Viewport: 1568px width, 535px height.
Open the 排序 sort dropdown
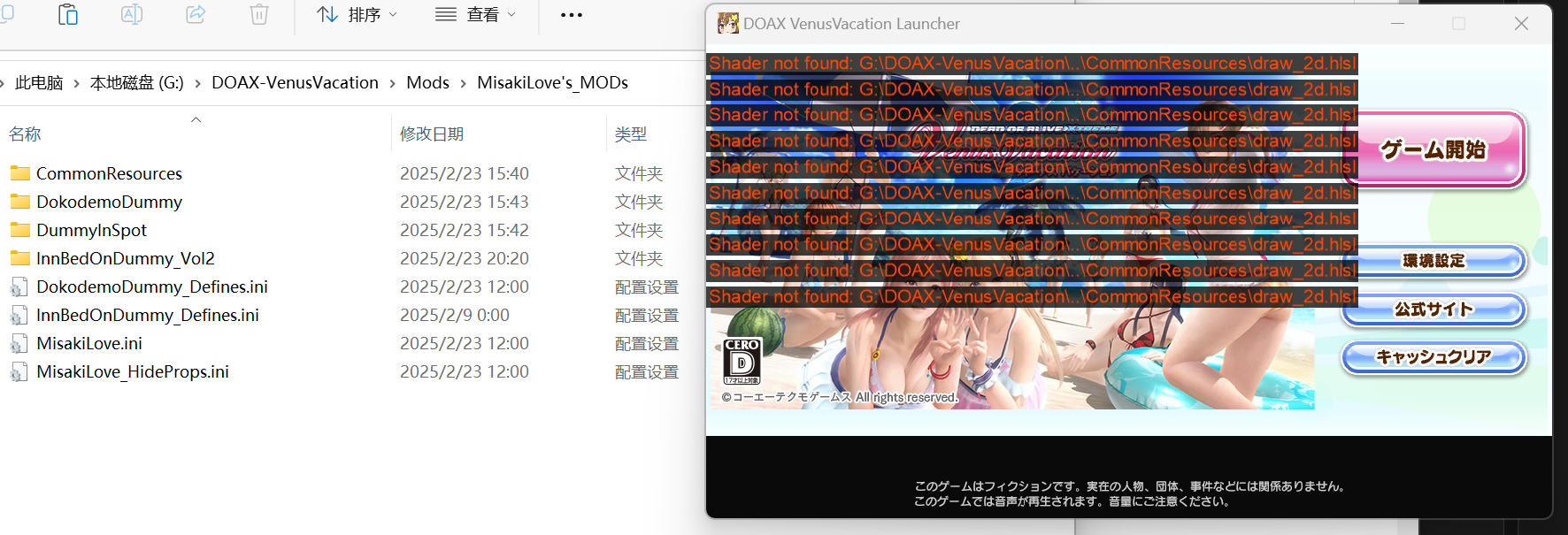tap(357, 15)
